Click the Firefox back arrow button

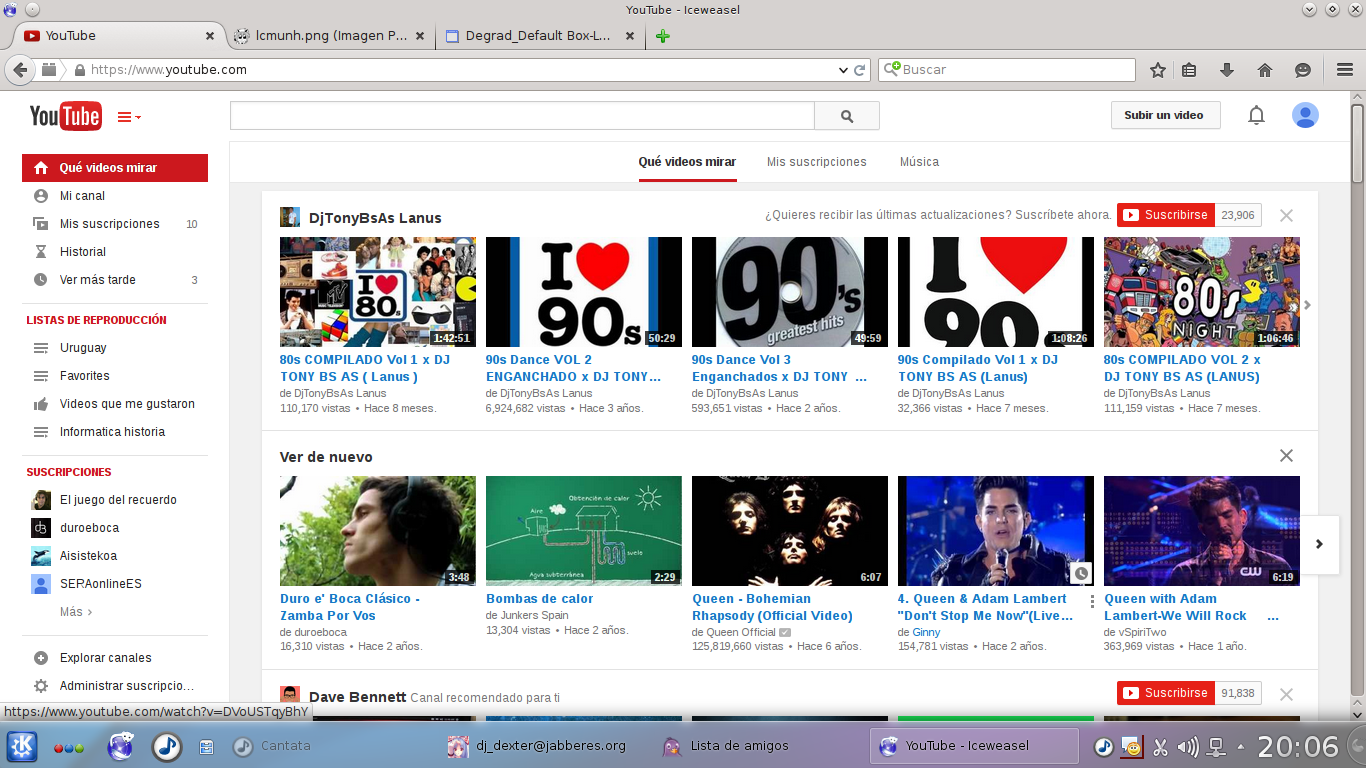(x=19, y=70)
